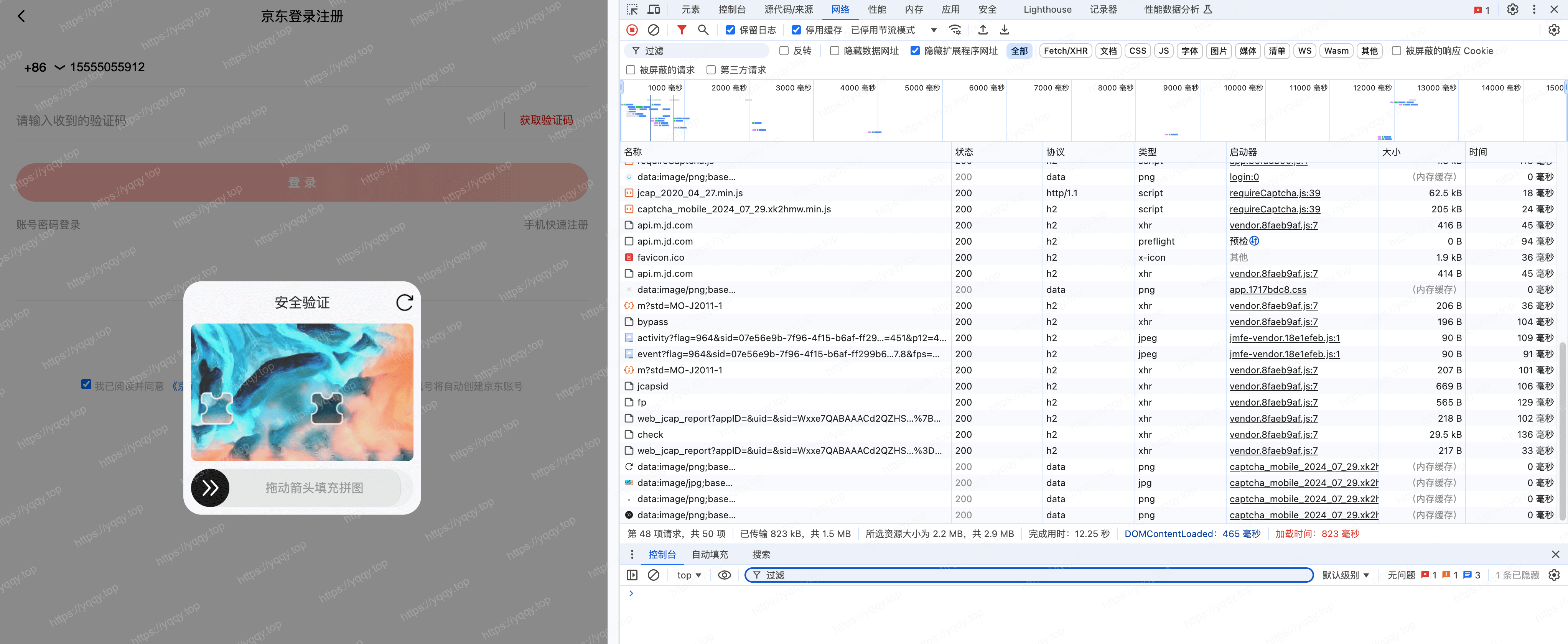Go back with the login page arrow
This screenshot has width=1568, height=644.
pos(22,16)
